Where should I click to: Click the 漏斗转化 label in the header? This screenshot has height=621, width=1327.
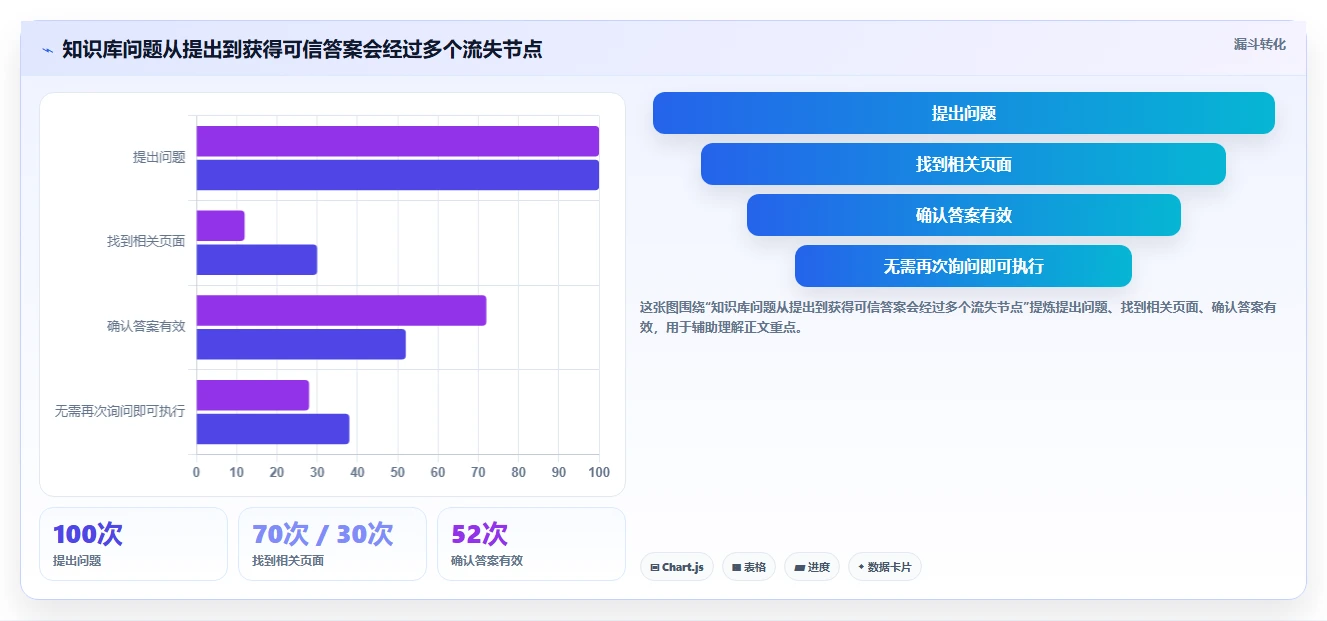1259,45
